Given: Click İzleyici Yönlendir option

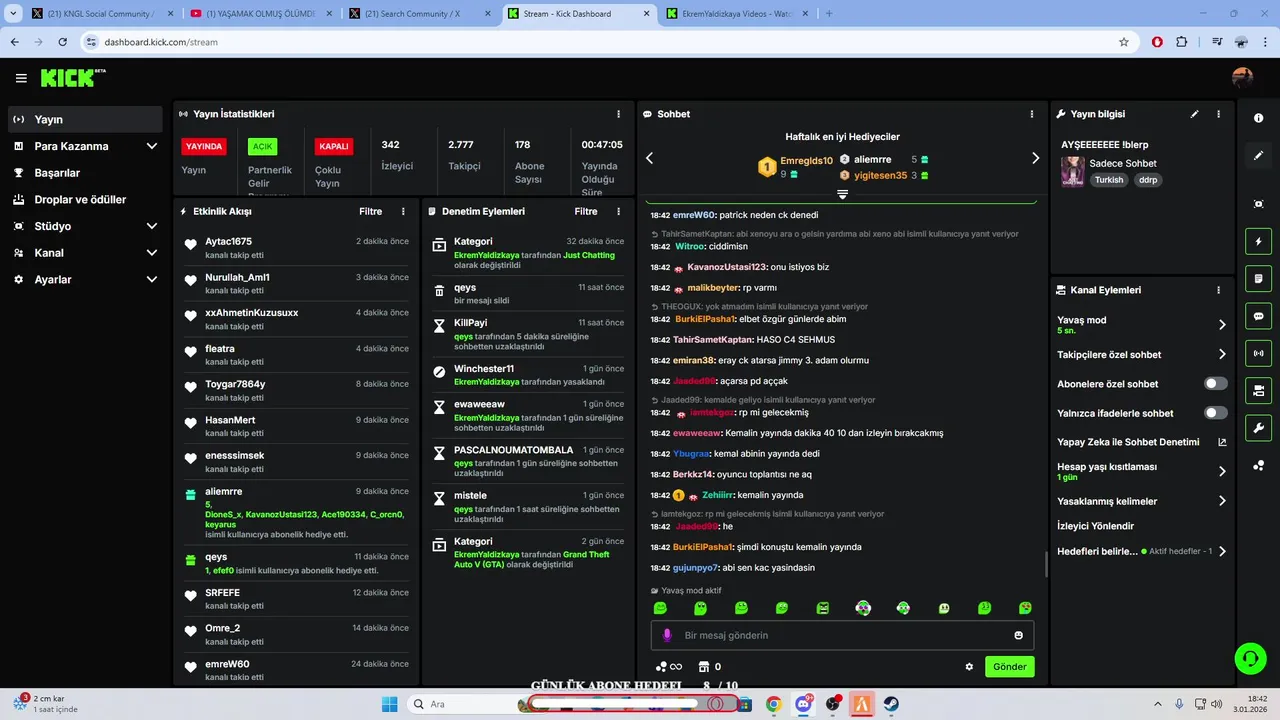Looking at the screenshot, I should [1095, 526].
